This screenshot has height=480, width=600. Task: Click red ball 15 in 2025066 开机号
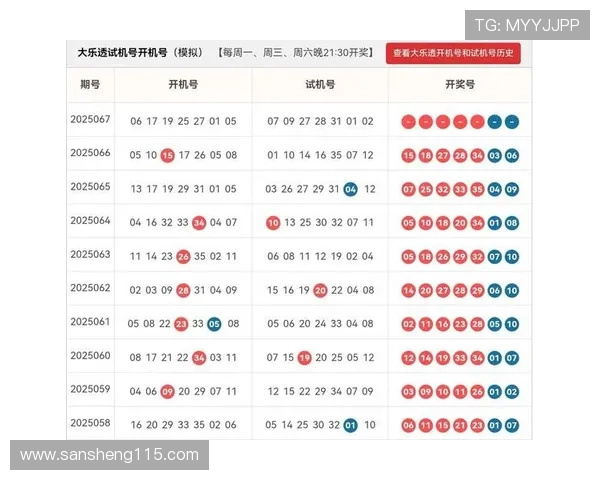[x=167, y=155]
